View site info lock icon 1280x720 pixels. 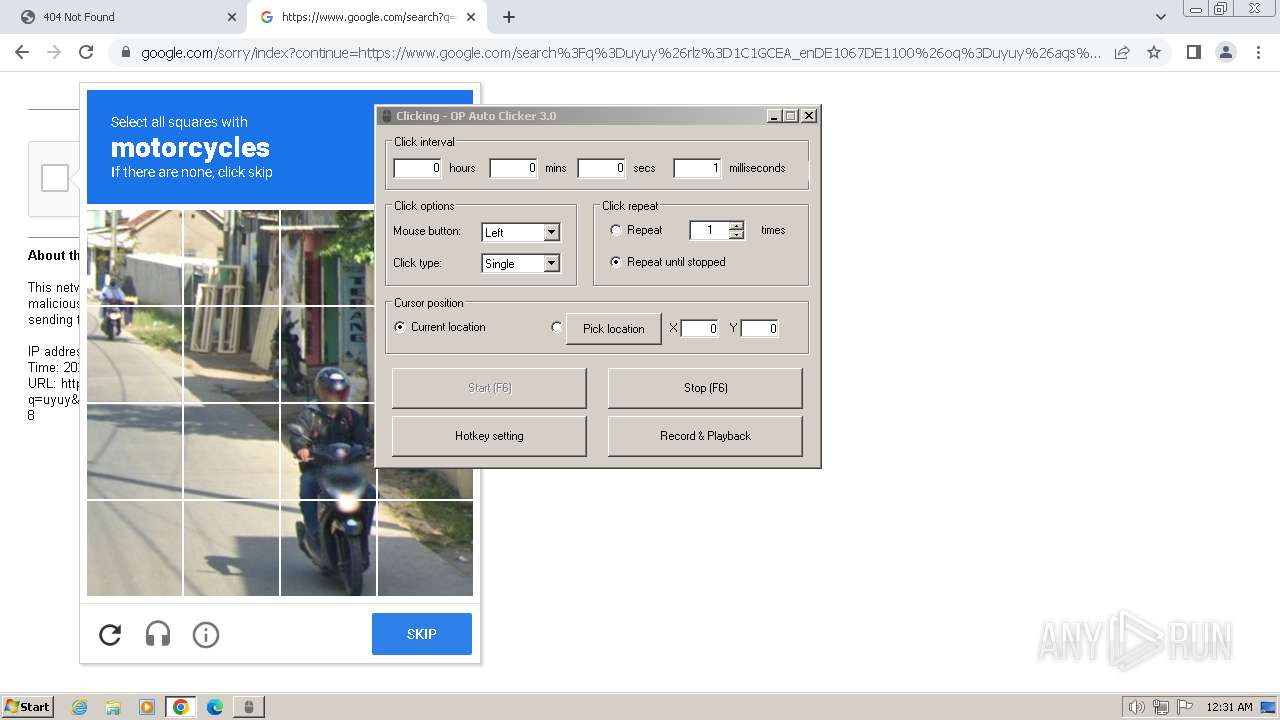click(126, 52)
